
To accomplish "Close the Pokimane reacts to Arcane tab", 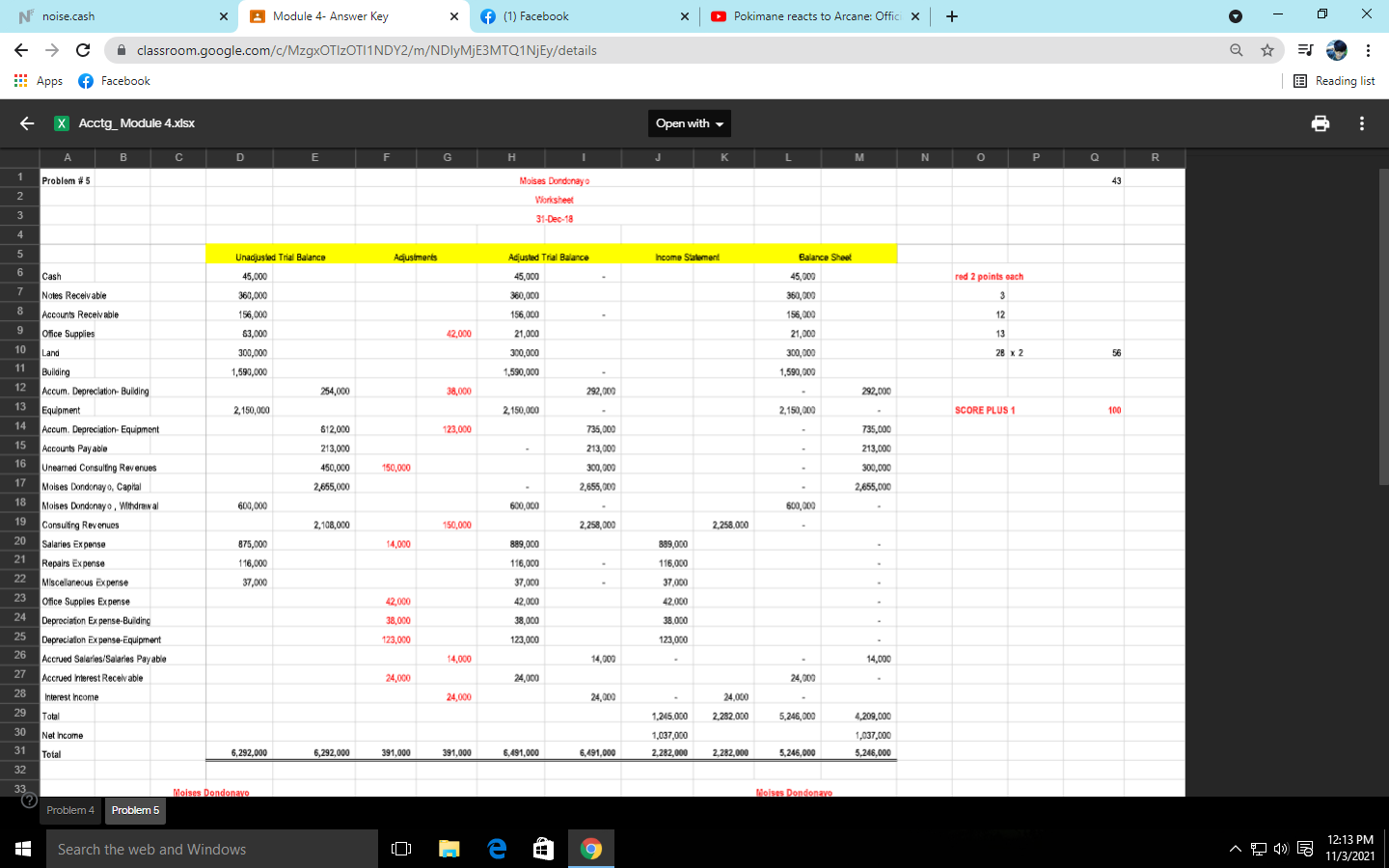I will click(x=915, y=16).
